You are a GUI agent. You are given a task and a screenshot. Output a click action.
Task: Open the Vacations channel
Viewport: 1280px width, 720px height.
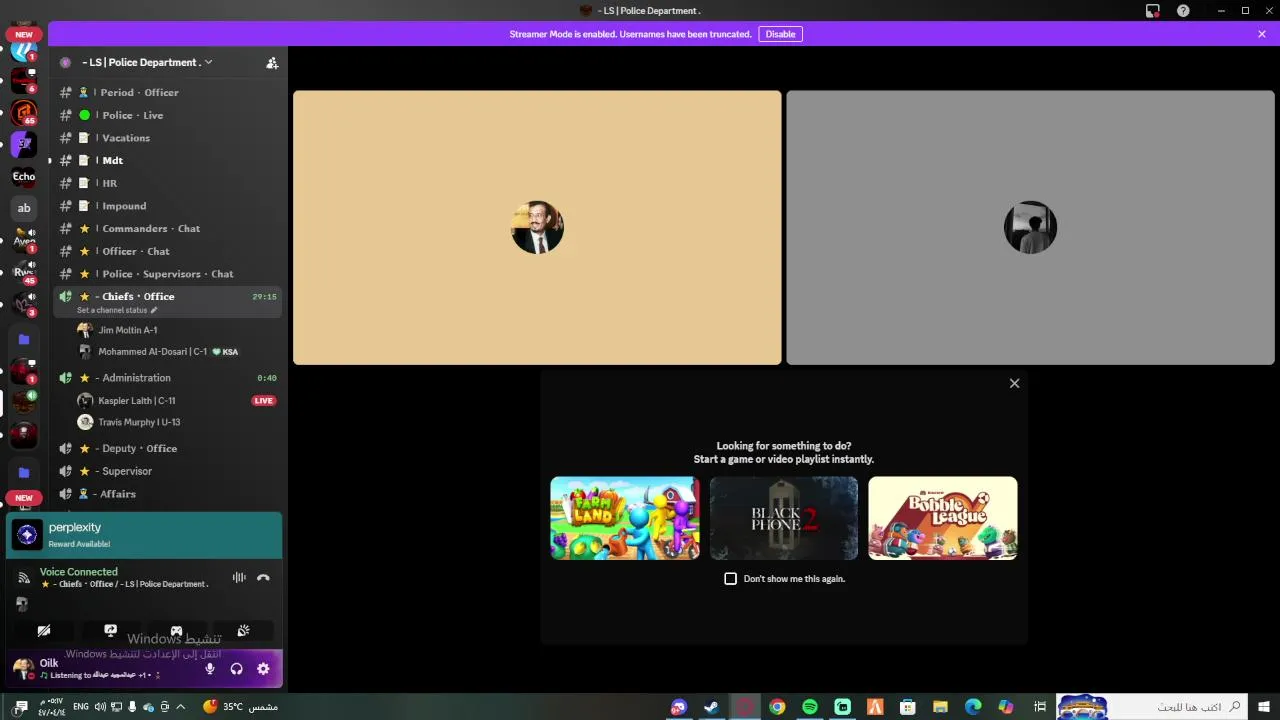[x=167, y=138]
